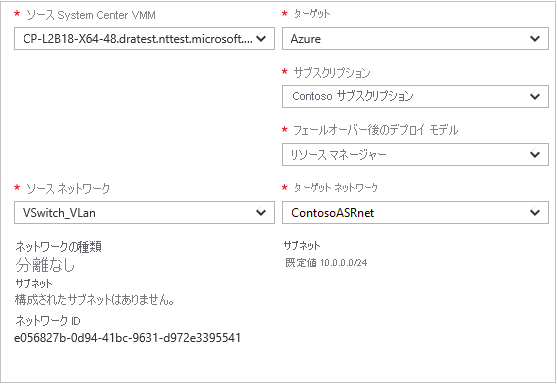Open the VSwitch_VLan source network dropdown
This screenshot has width=558, height=385.
point(144,212)
